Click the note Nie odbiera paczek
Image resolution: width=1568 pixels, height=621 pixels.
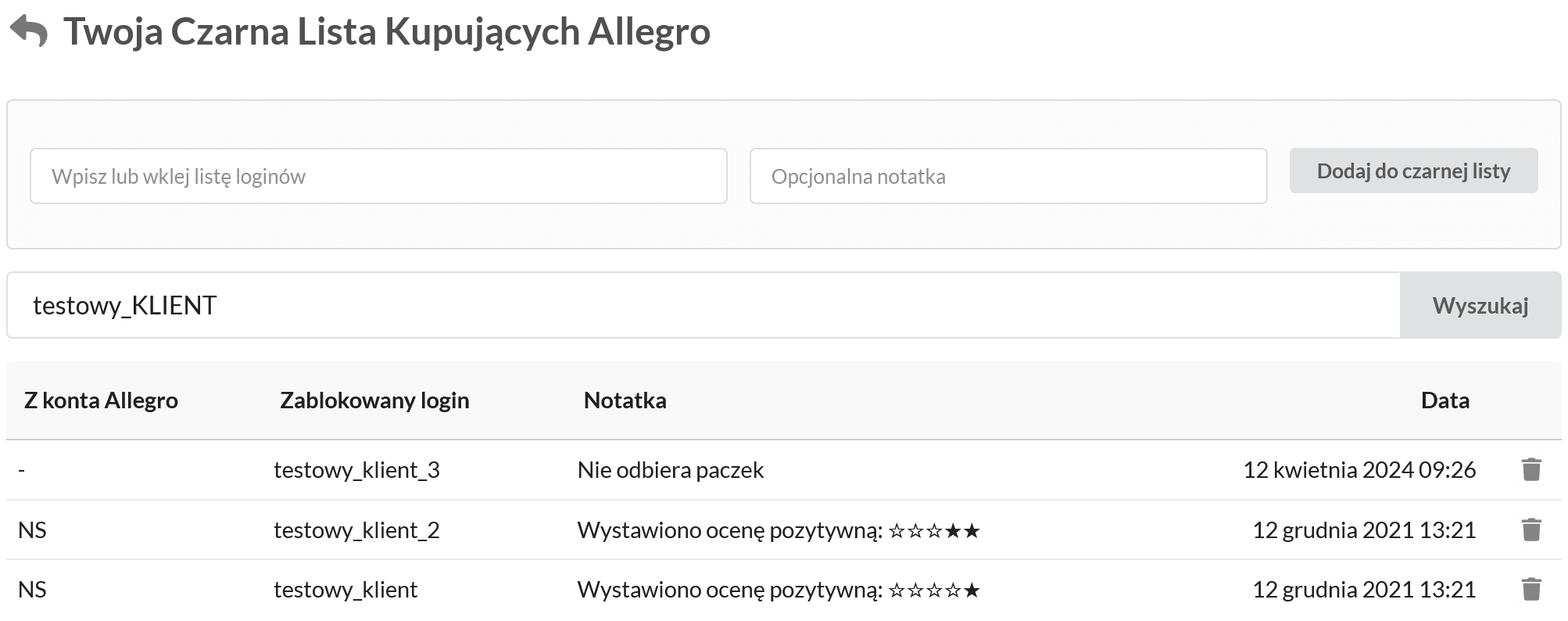669,469
